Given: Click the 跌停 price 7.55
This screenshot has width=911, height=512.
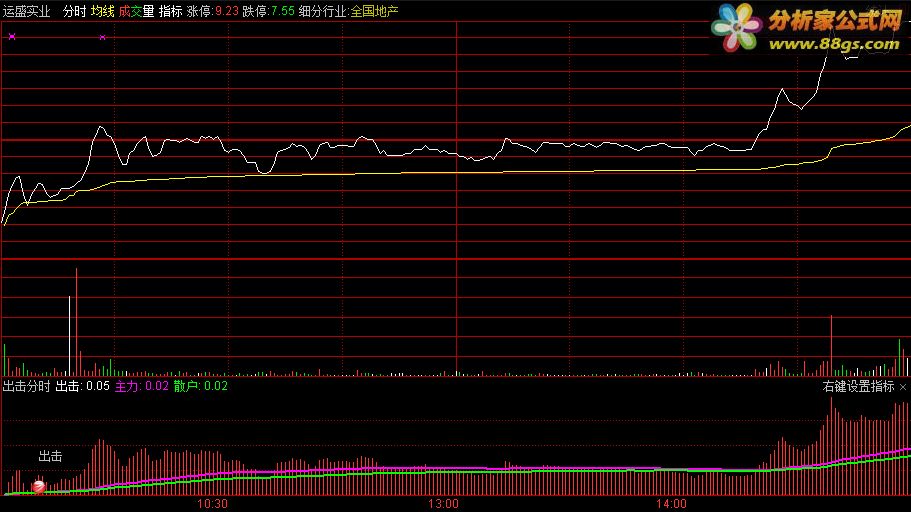Looking at the screenshot, I should click(282, 11).
